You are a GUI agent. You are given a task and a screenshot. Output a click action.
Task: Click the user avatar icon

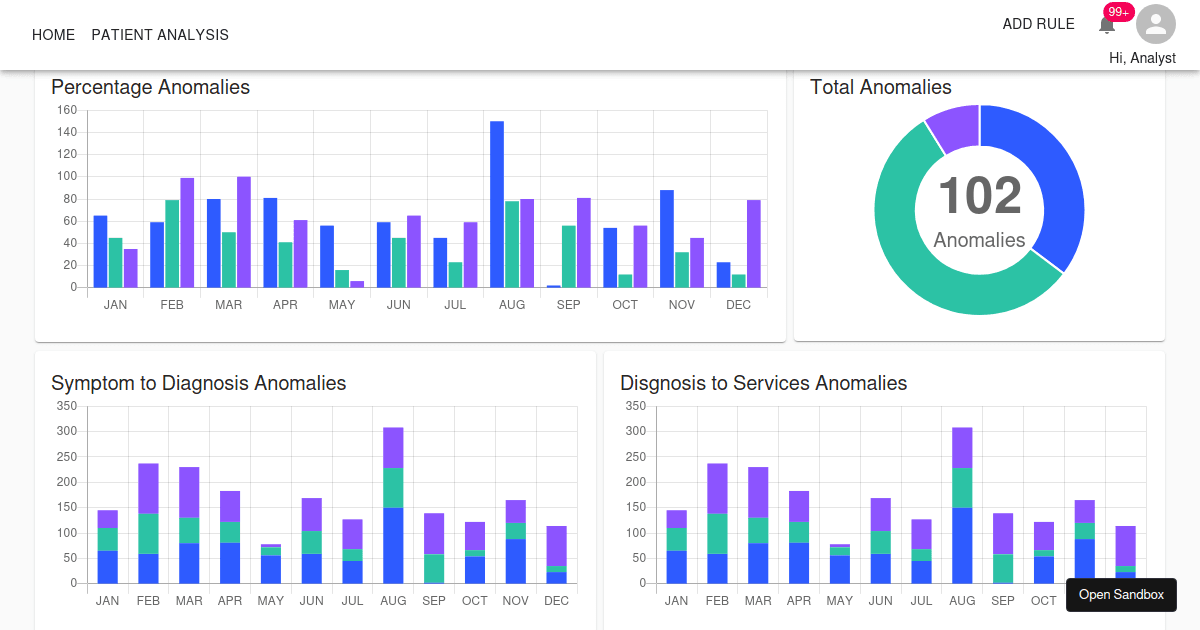pos(1155,24)
